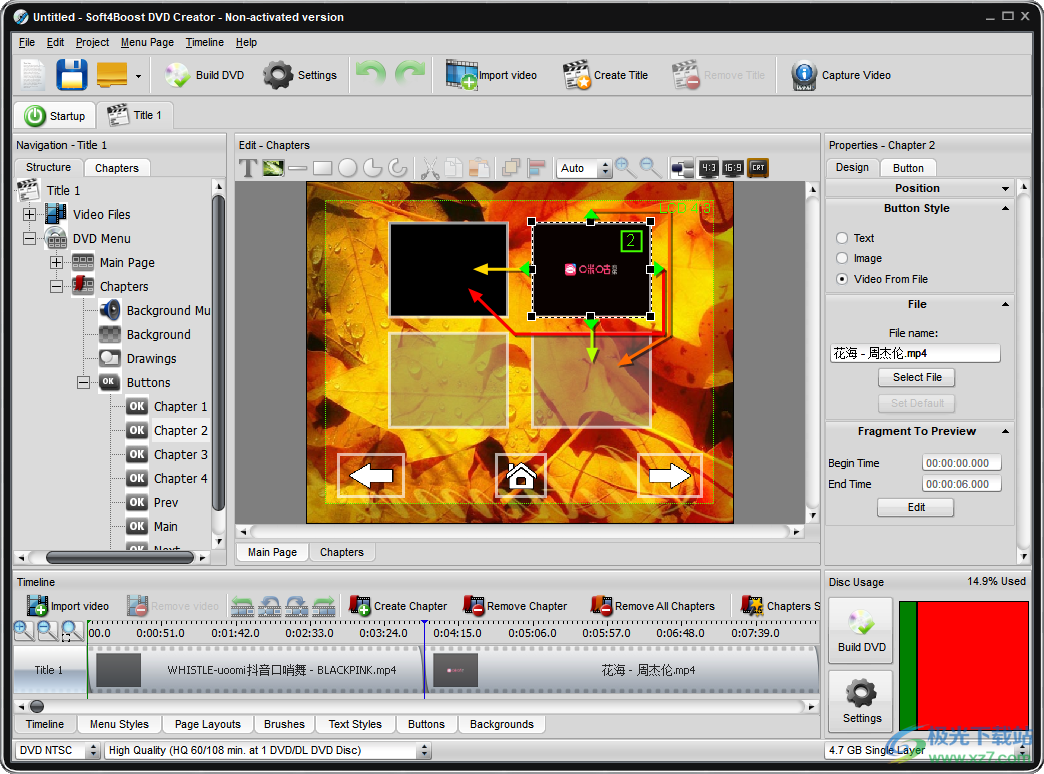This screenshot has width=1044, height=774.
Task: Collapse the Buttons tree node
Action: point(83,382)
